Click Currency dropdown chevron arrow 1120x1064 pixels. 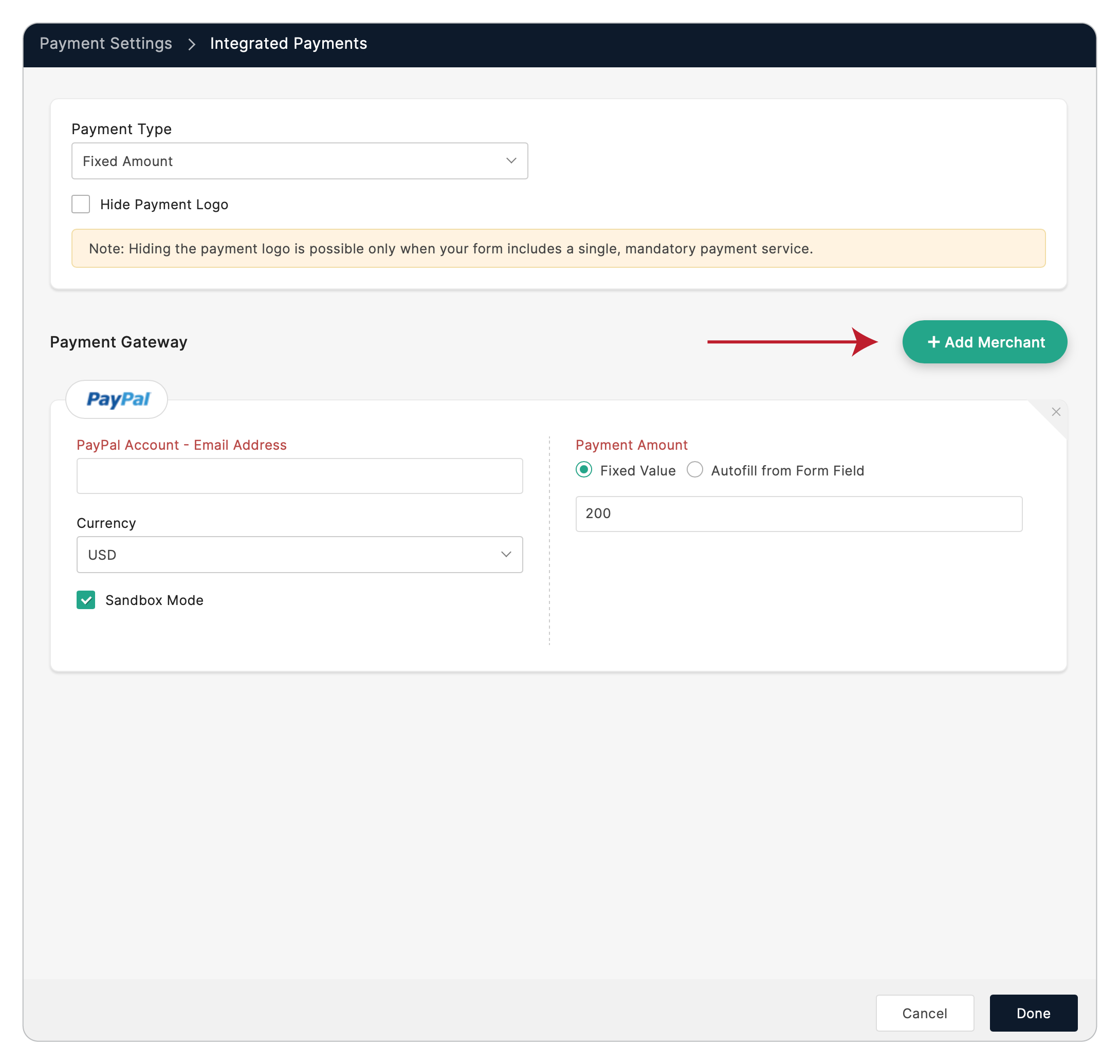click(506, 554)
